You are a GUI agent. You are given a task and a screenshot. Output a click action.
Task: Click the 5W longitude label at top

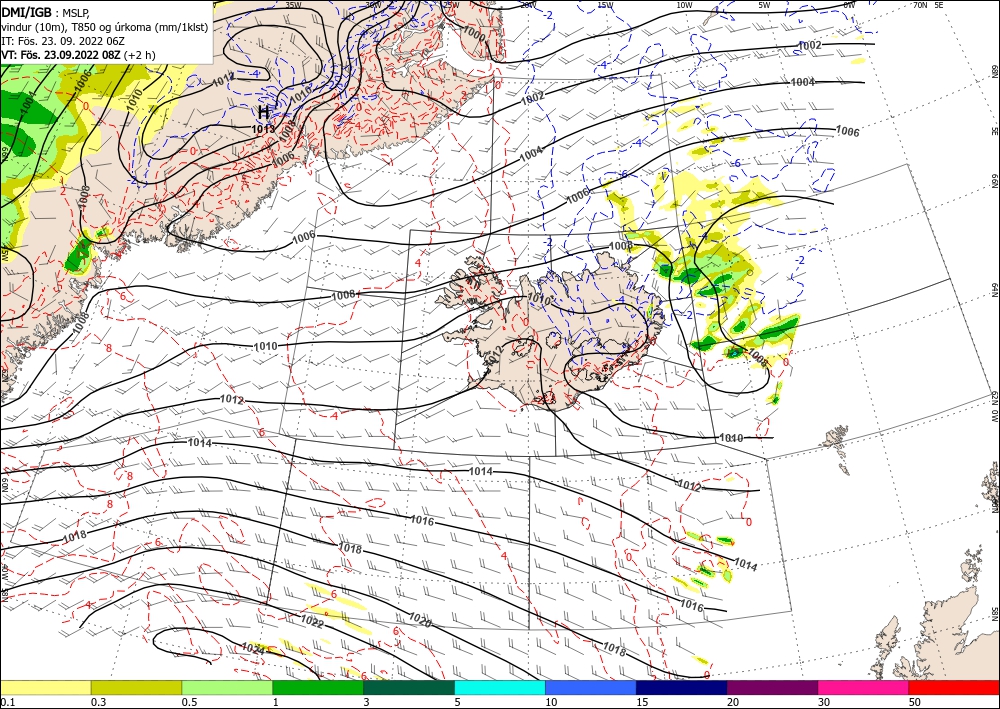click(764, 4)
